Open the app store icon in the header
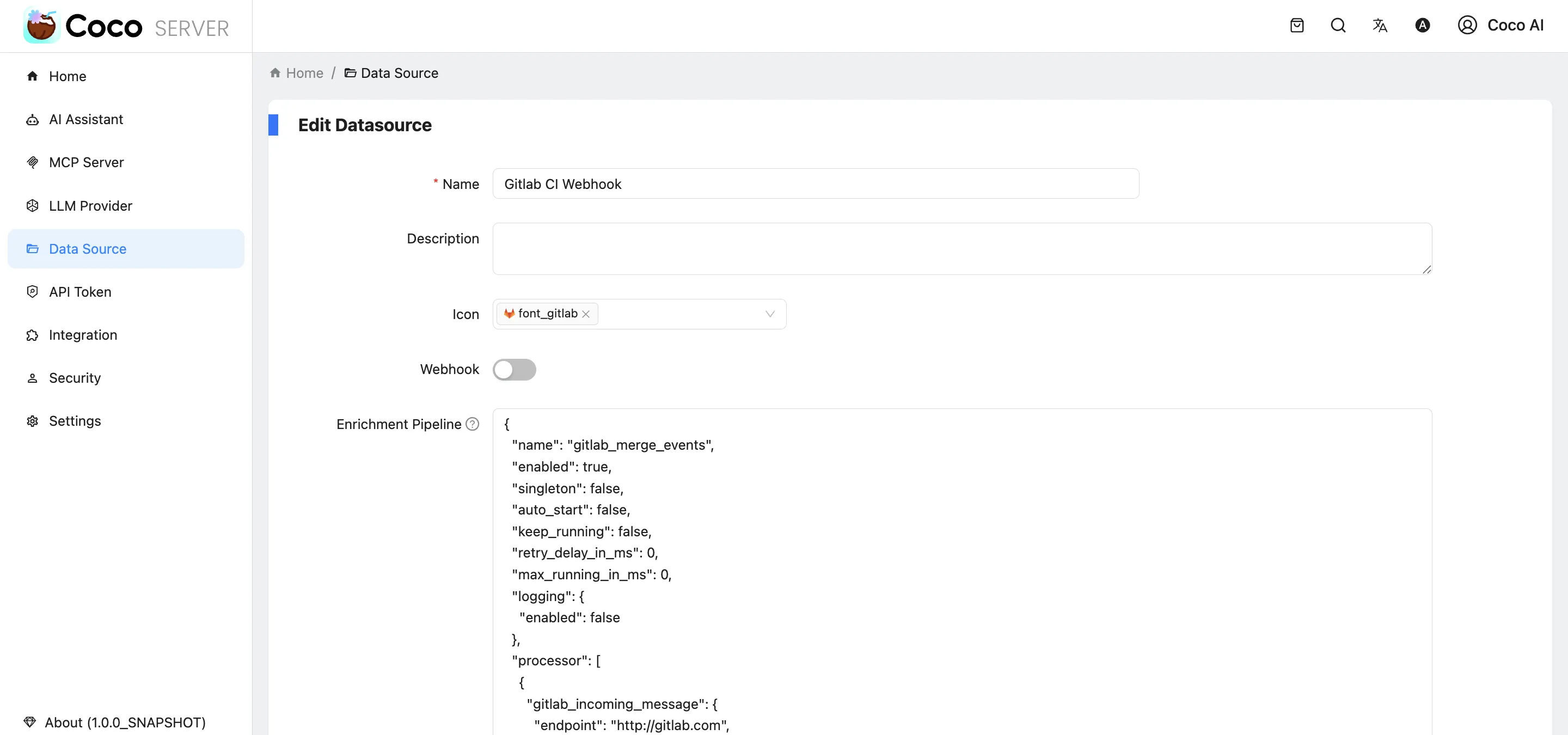The image size is (1568, 735). click(1297, 25)
